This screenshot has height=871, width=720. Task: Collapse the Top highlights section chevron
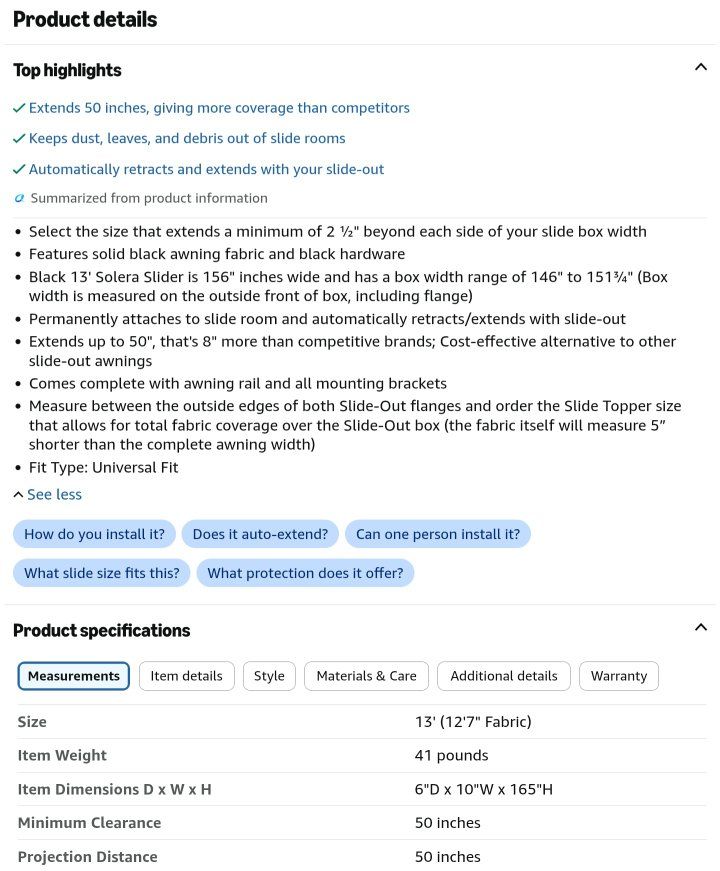701,67
